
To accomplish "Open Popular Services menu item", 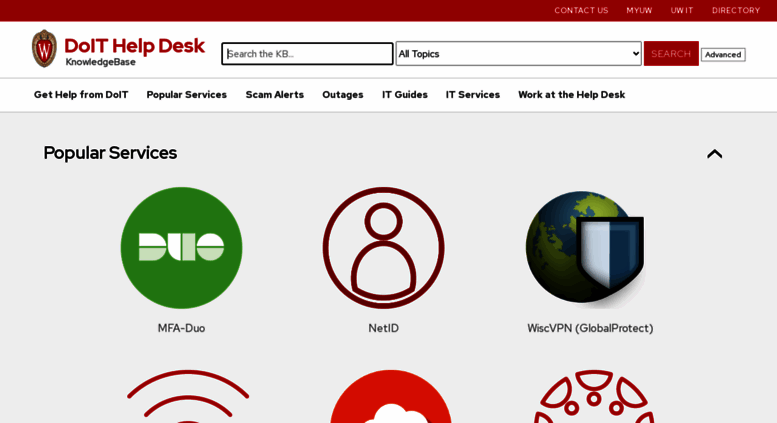I will pos(186,95).
